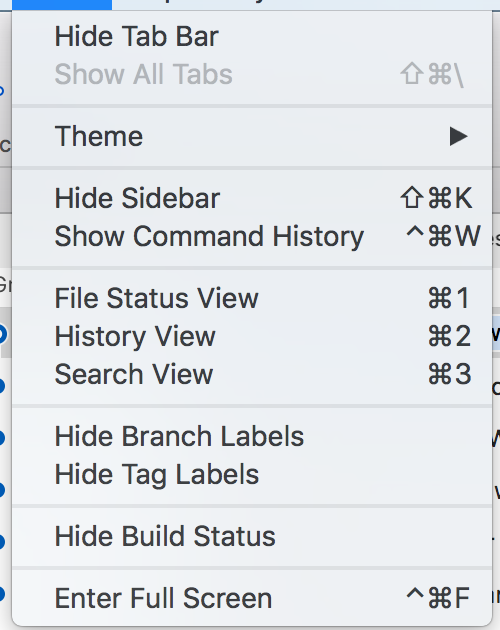The width and height of the screenshot is (500, 630).
Task: Open the Search View entry
Action: 252,374
